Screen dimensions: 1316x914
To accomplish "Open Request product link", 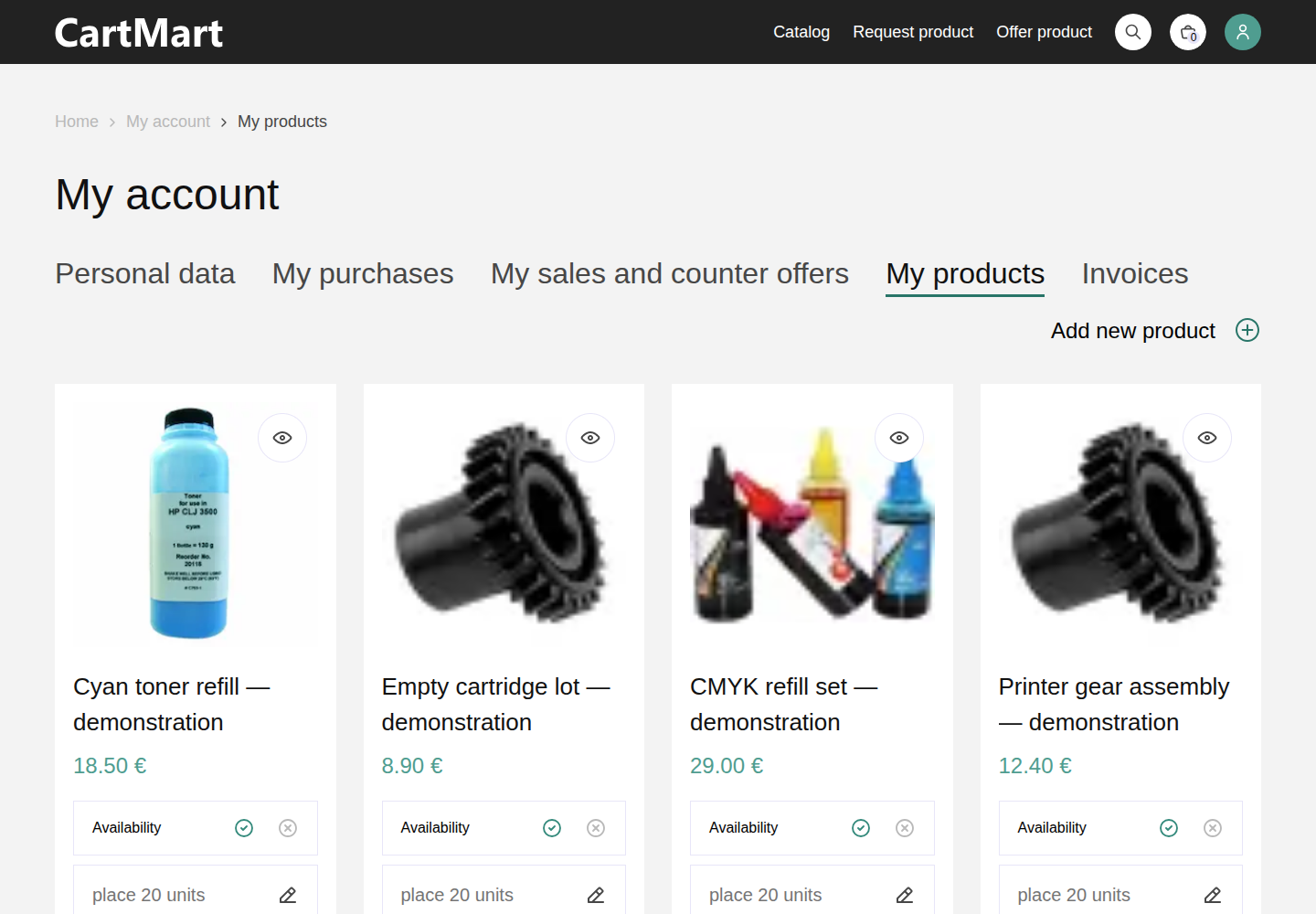I will [913, 32].
